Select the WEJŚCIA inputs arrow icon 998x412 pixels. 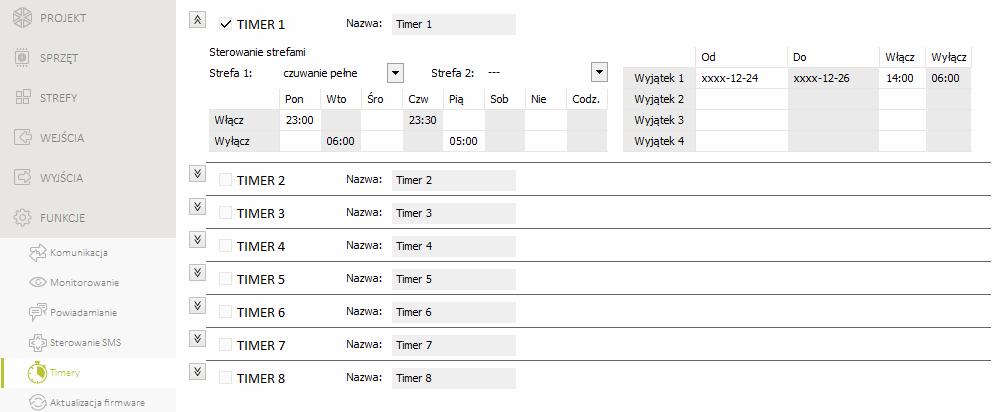click(22, 138)
